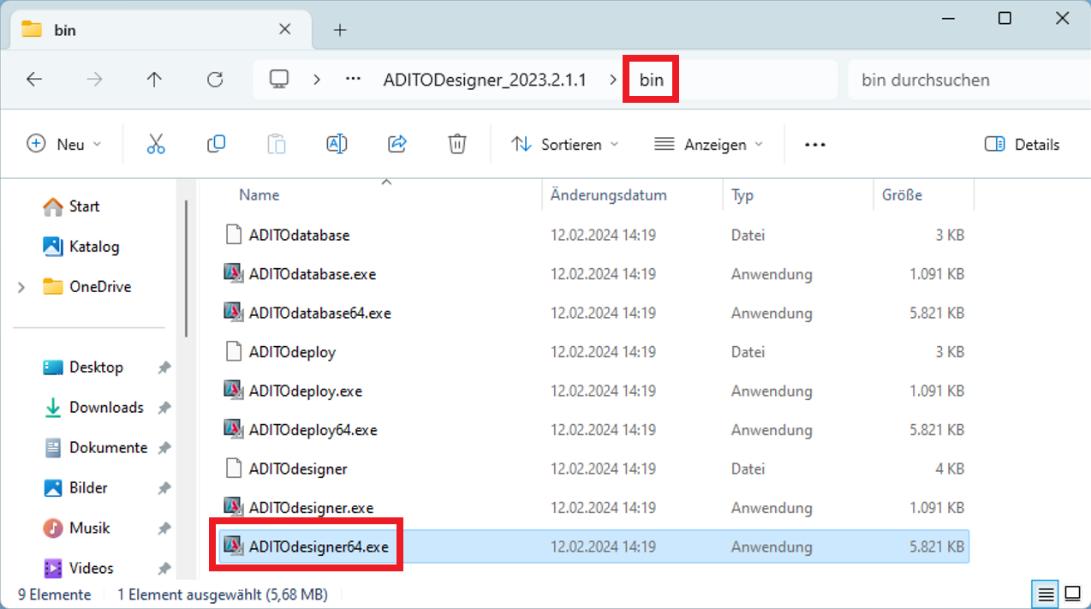Go up one folder level

point(154,80)
